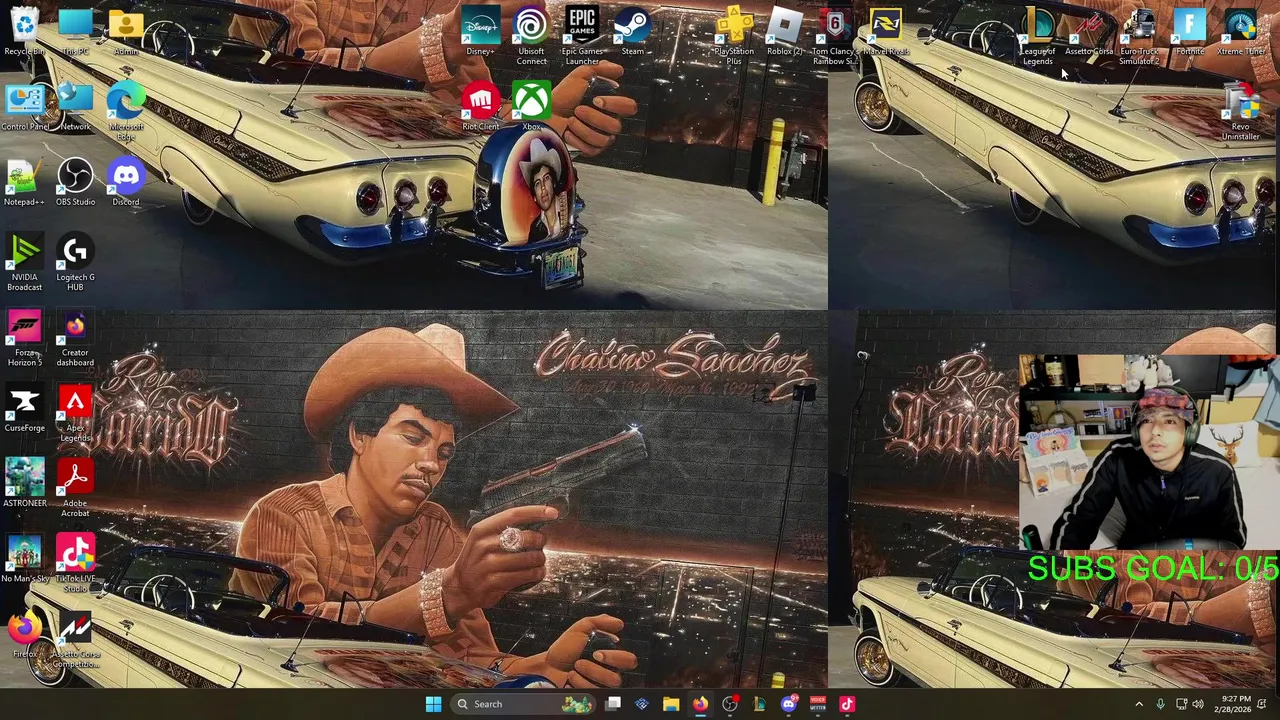Select Euro Truck Simulator 2 shortcut
The width and height of the screenshot is (1280, 720).
[x=1139, y=37]
